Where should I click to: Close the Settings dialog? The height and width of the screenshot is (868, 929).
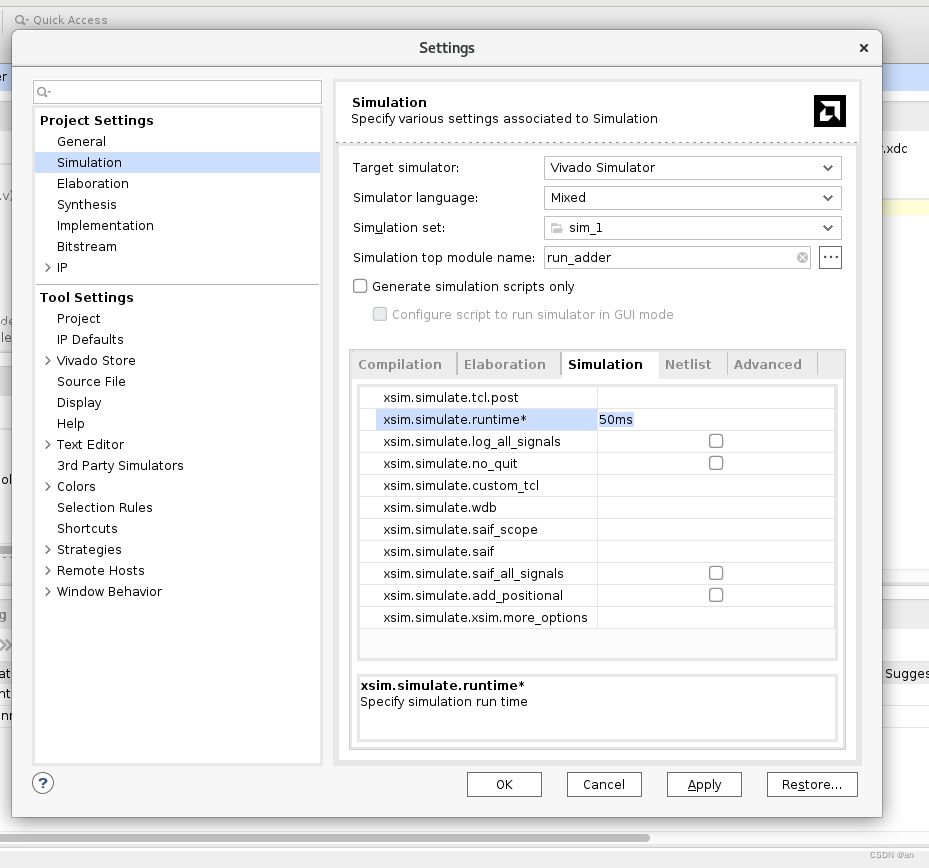pos(864,48)
